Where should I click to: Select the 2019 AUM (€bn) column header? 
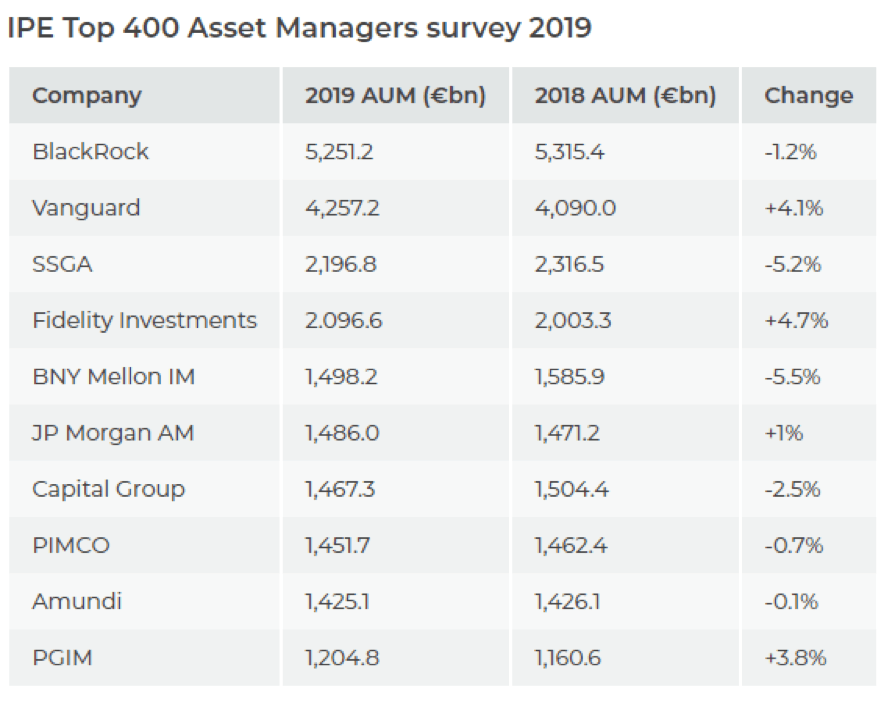point(395,96)
